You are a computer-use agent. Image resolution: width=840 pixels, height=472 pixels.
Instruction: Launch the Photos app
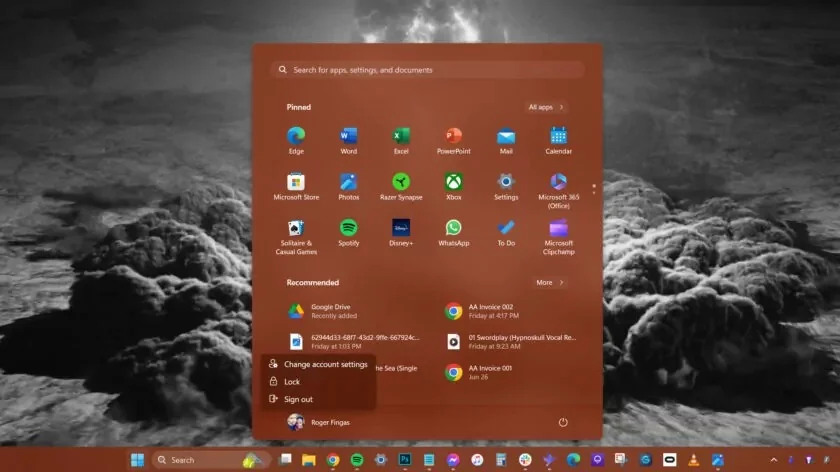tap(348, 186)
